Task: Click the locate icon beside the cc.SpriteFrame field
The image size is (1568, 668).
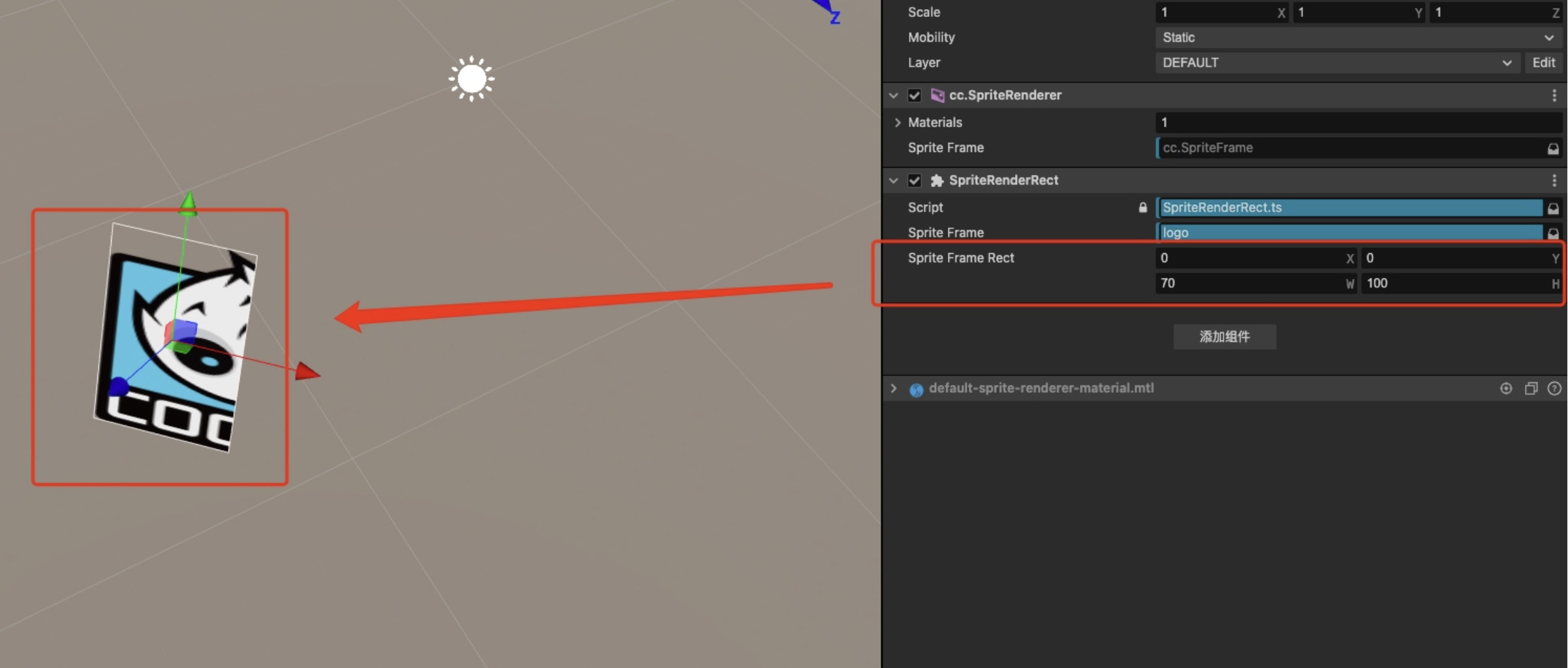Action: tap(1553, 149)
